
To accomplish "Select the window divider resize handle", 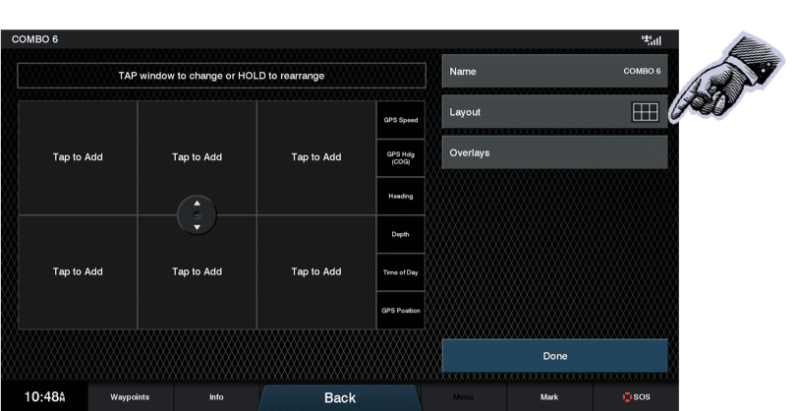I will [197, 215].
